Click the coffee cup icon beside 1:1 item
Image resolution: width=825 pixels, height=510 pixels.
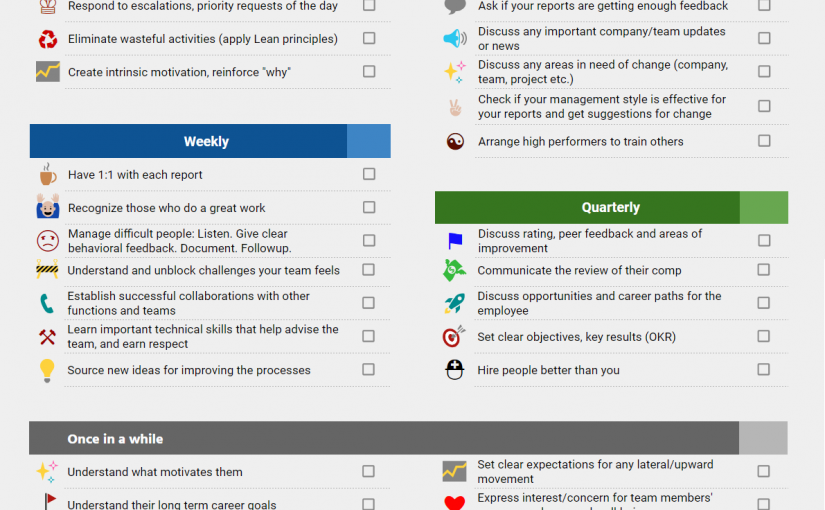point(47,175)
